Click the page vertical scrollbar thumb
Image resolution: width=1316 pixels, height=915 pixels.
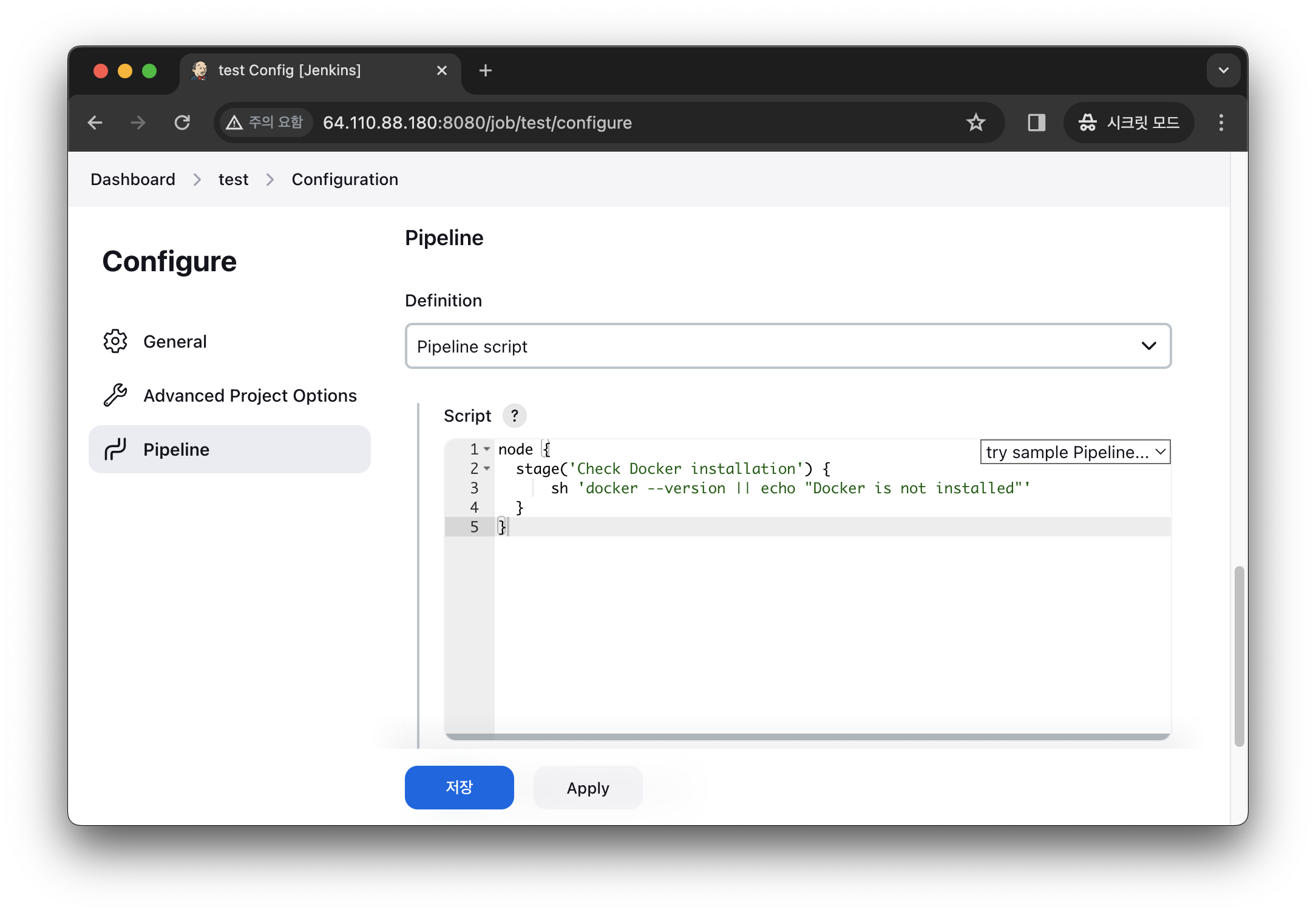1239,657
